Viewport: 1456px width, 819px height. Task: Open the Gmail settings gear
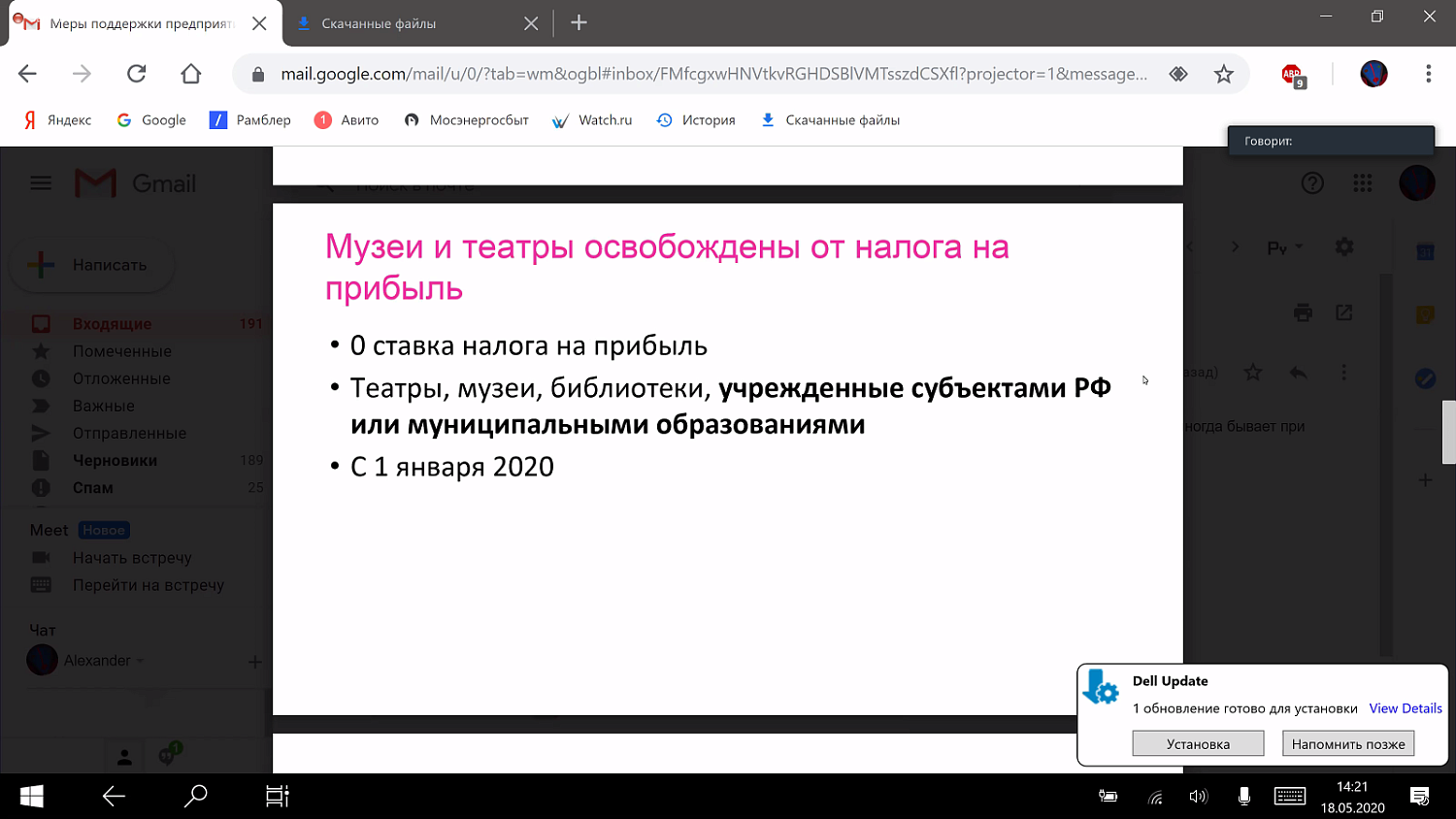tap(1344, 246)
